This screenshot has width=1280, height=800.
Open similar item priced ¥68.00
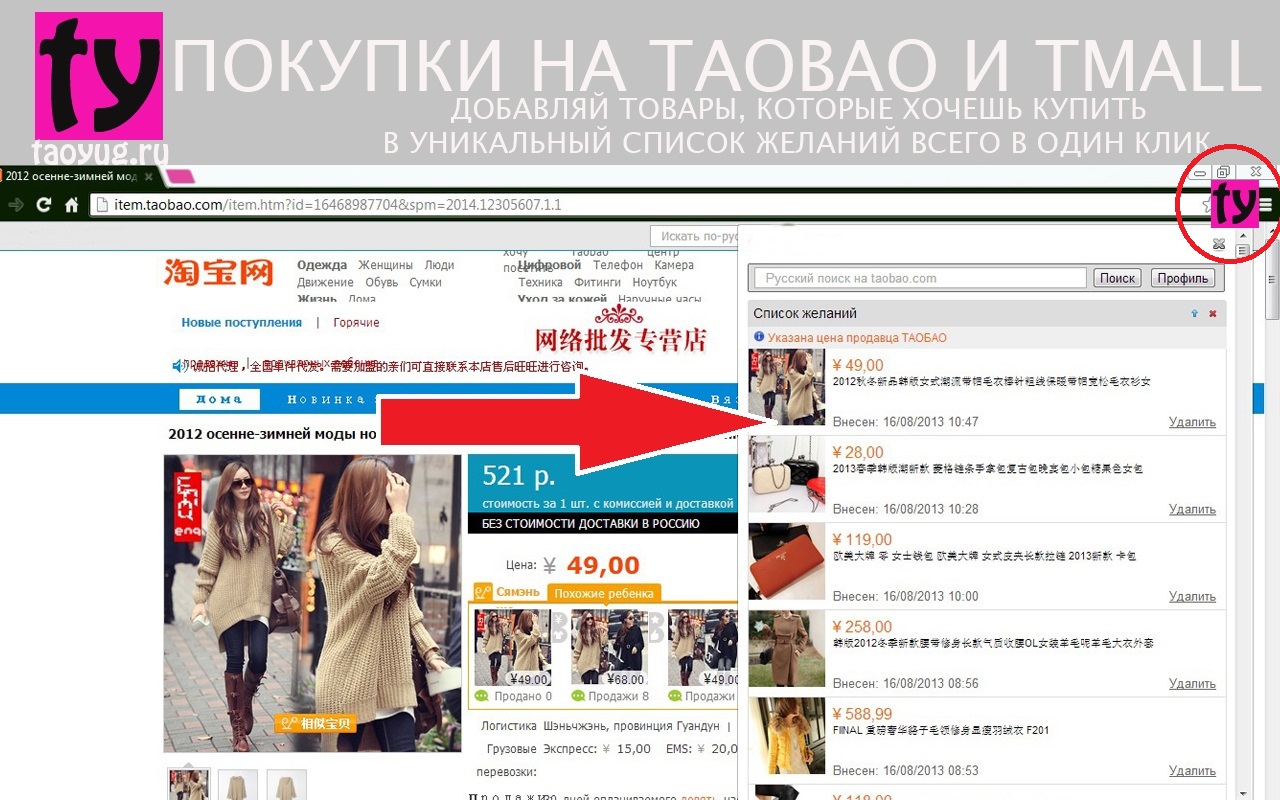coord(609,647)
